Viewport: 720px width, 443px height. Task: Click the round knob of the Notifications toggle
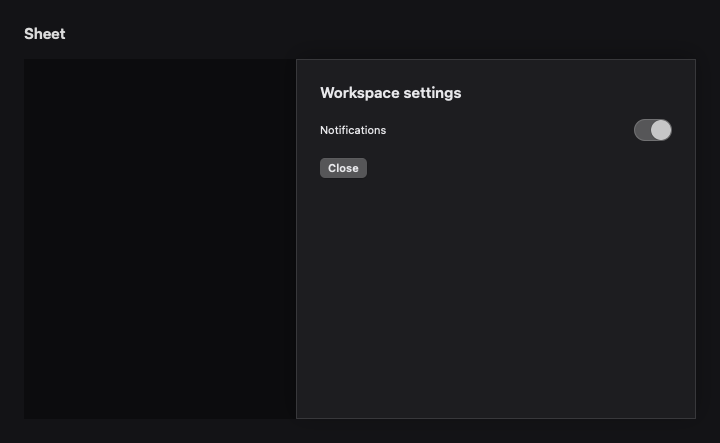(661, 130)
